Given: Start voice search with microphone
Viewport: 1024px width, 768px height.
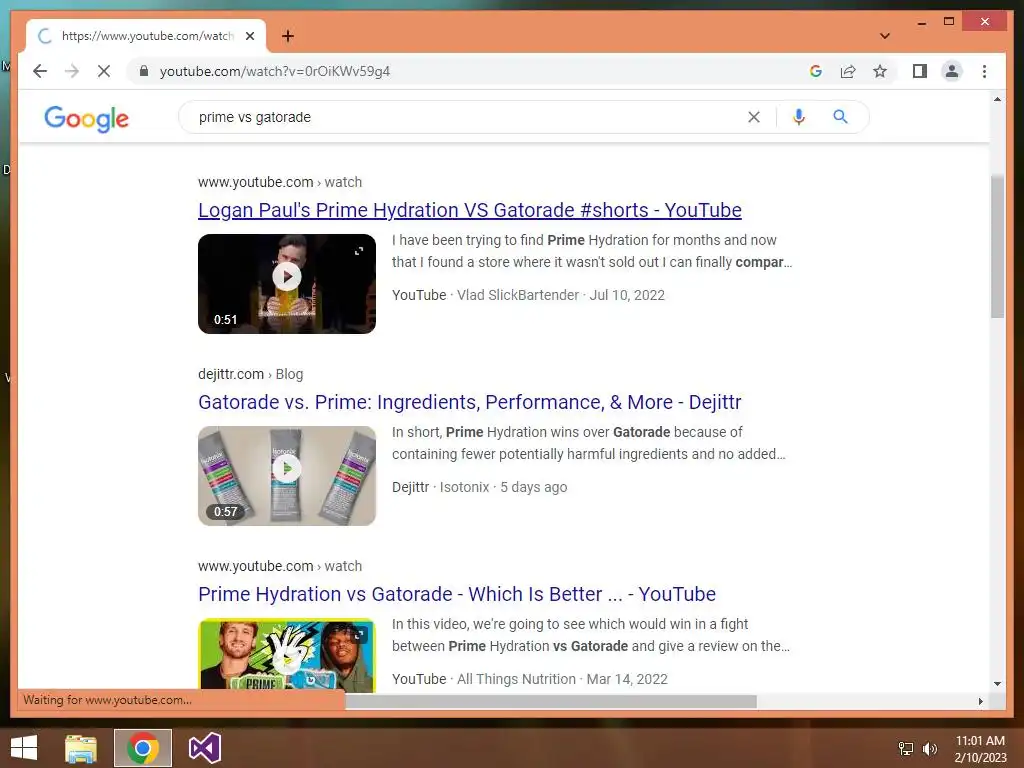Looking at the screenshot, I should [x=798, y=117].
